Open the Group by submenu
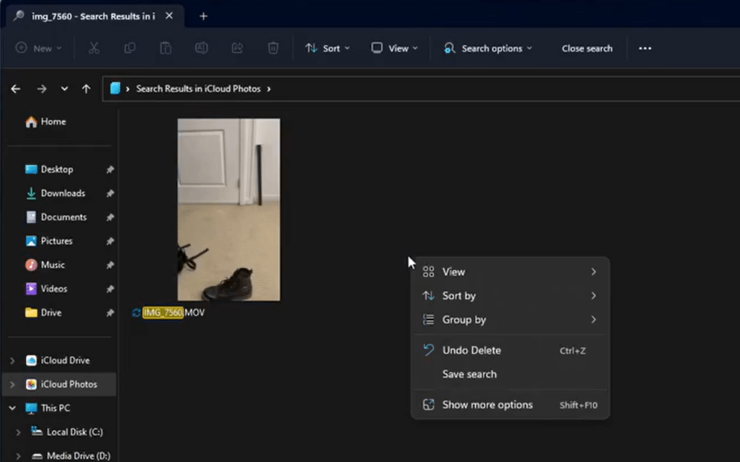 pos(464,320)
